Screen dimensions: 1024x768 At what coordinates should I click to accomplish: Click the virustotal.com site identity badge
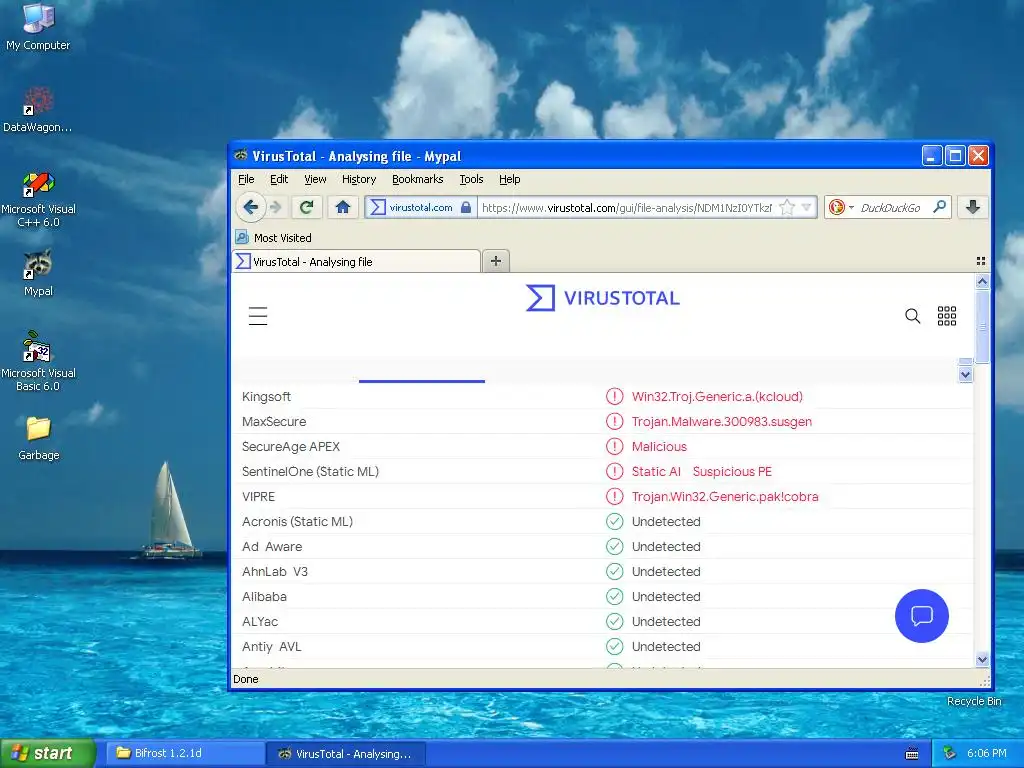click(421, 208)
